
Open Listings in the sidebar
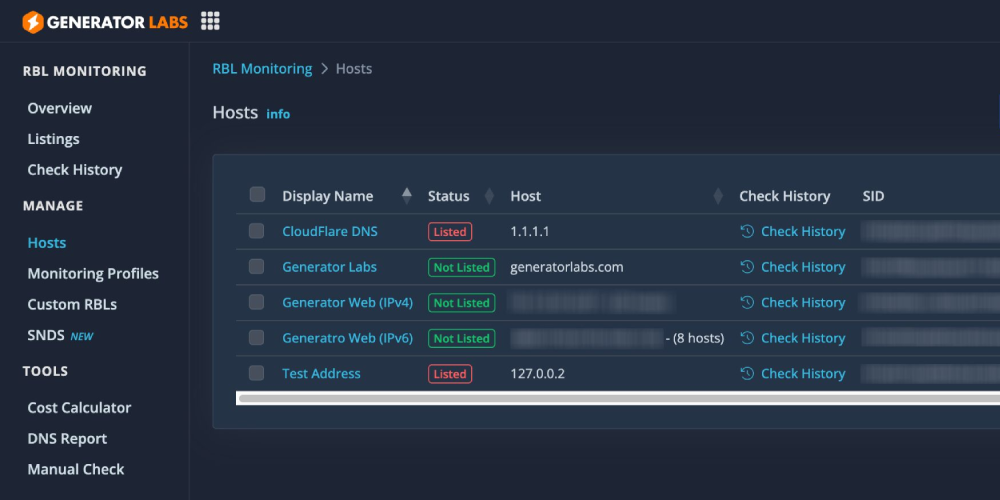(x=54, y=139)
